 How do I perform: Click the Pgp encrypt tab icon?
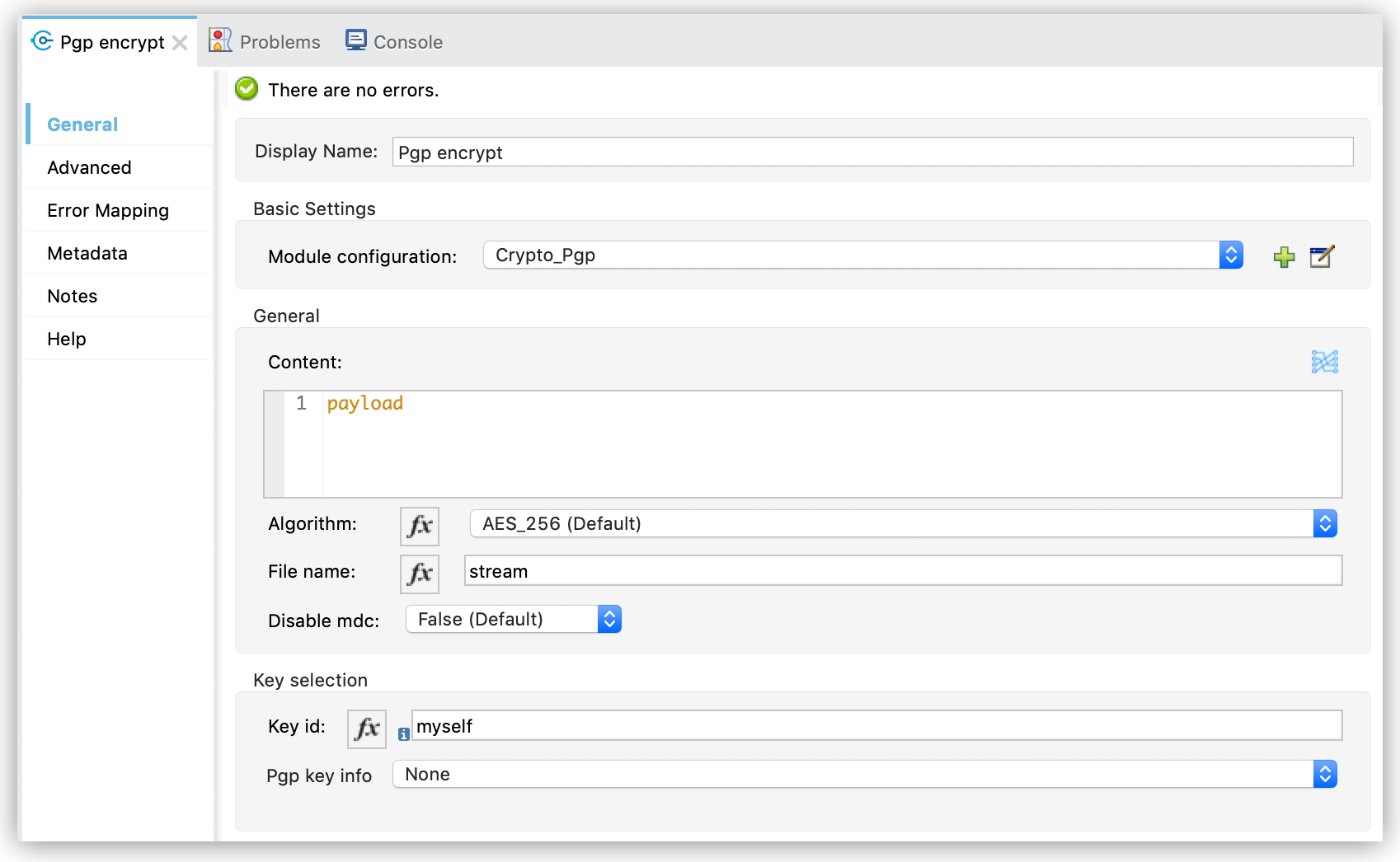click(x=41, y=40)
